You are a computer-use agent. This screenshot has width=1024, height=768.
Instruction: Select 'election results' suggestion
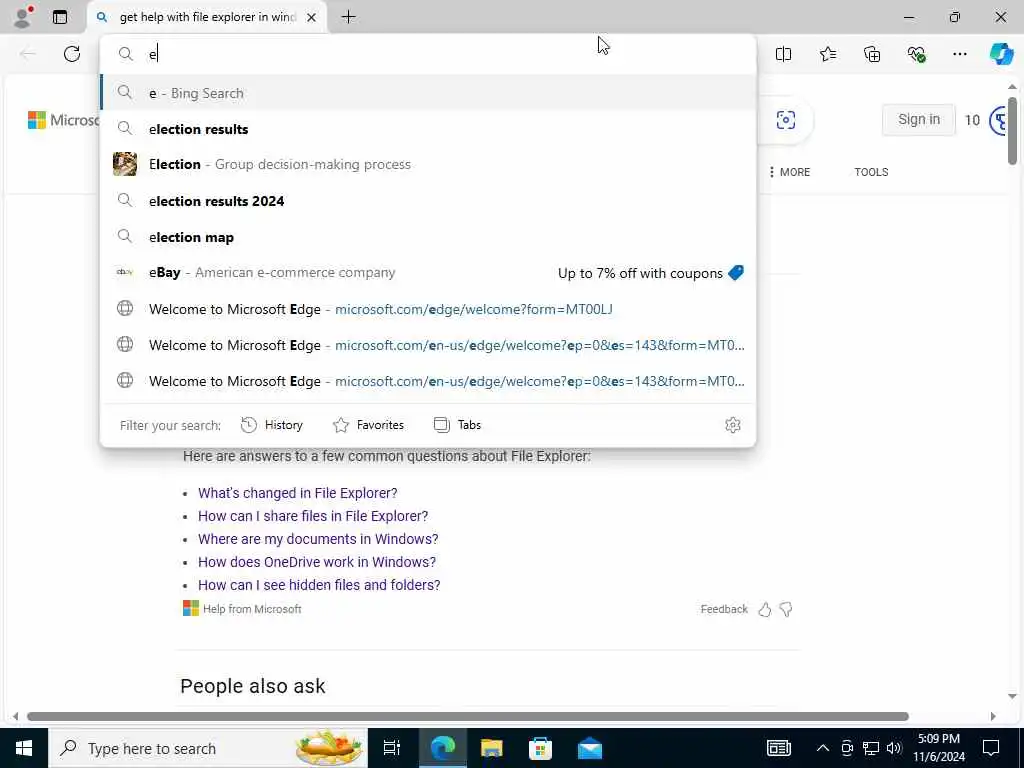click(x=428, y=129)
